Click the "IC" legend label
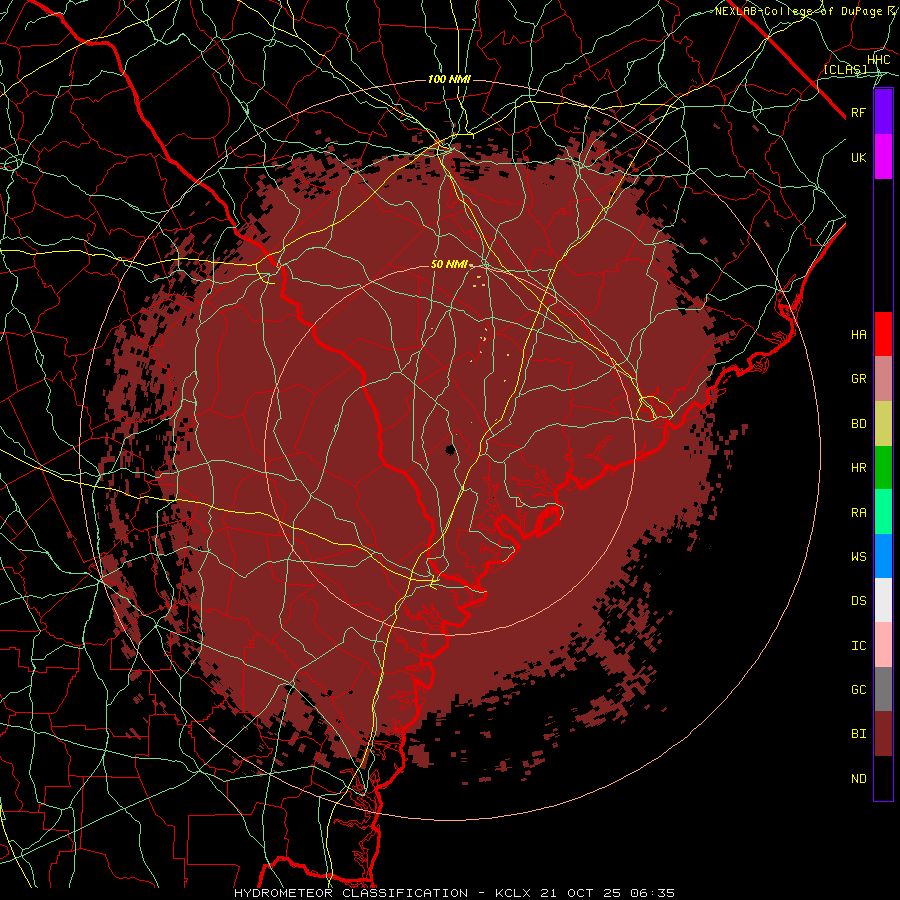This screenshot has height=900, width=900. click(859, 646)
